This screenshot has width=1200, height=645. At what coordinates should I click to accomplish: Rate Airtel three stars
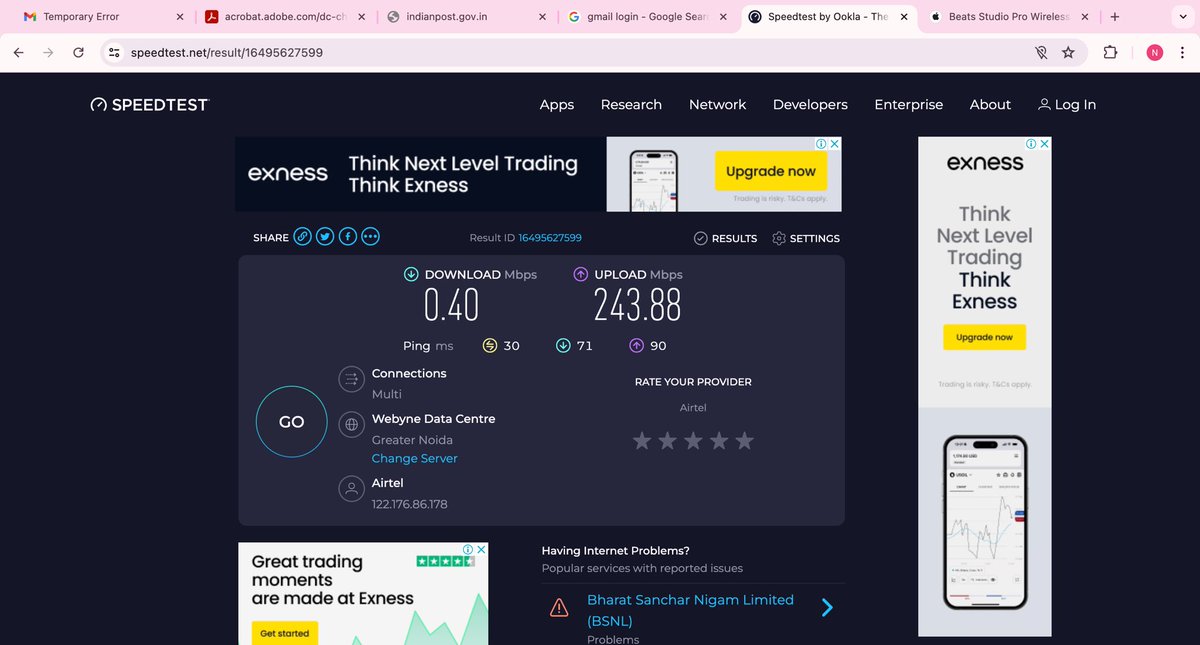click(693, 440)
